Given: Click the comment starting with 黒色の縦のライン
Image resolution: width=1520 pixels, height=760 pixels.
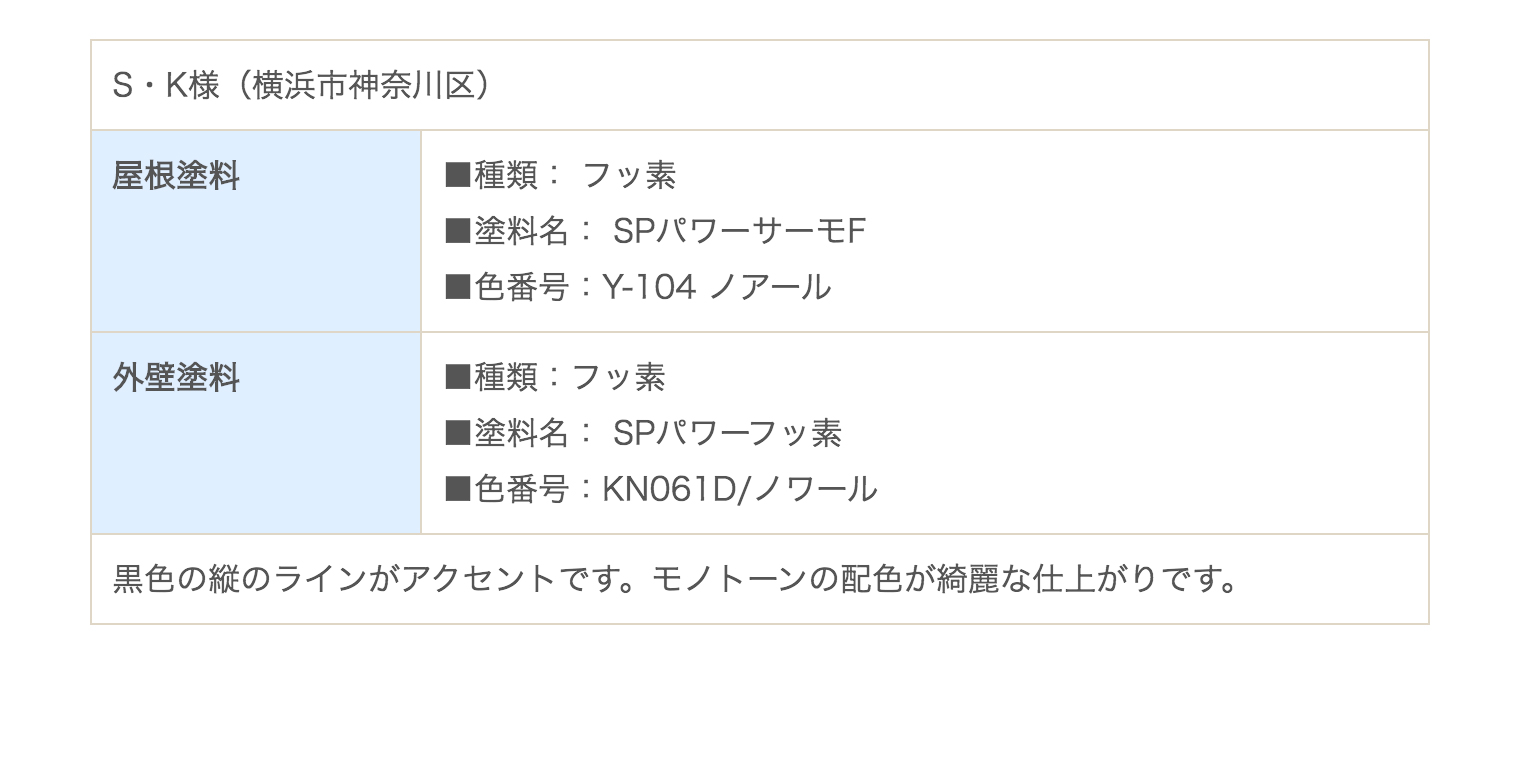Looking at the screenshot, I should (676, 579).
